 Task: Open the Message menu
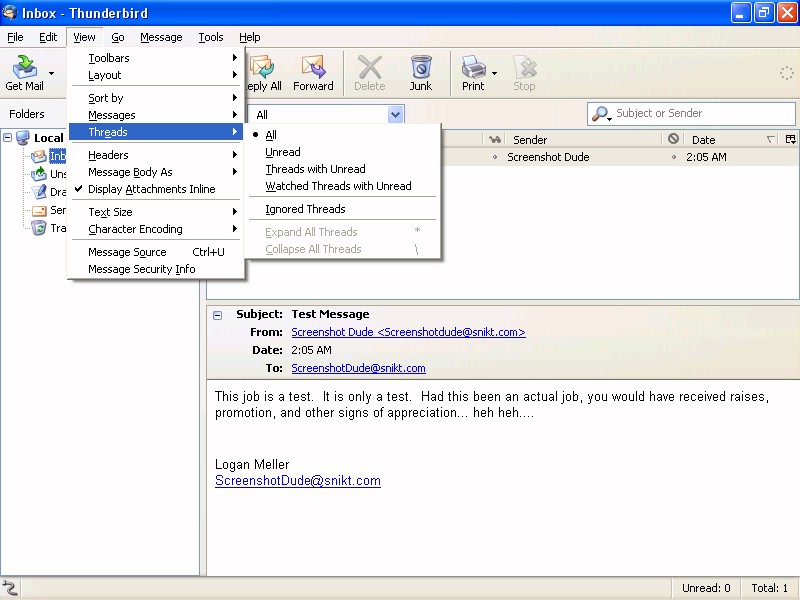click(x=161, y=37)
